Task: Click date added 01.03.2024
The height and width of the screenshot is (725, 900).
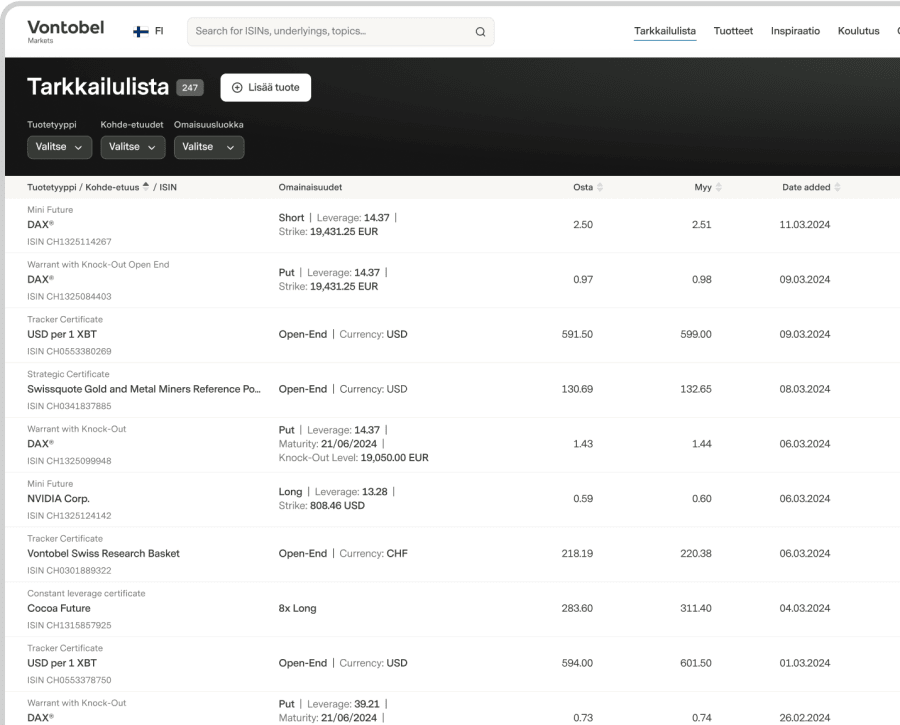Action: click(805, 663)
